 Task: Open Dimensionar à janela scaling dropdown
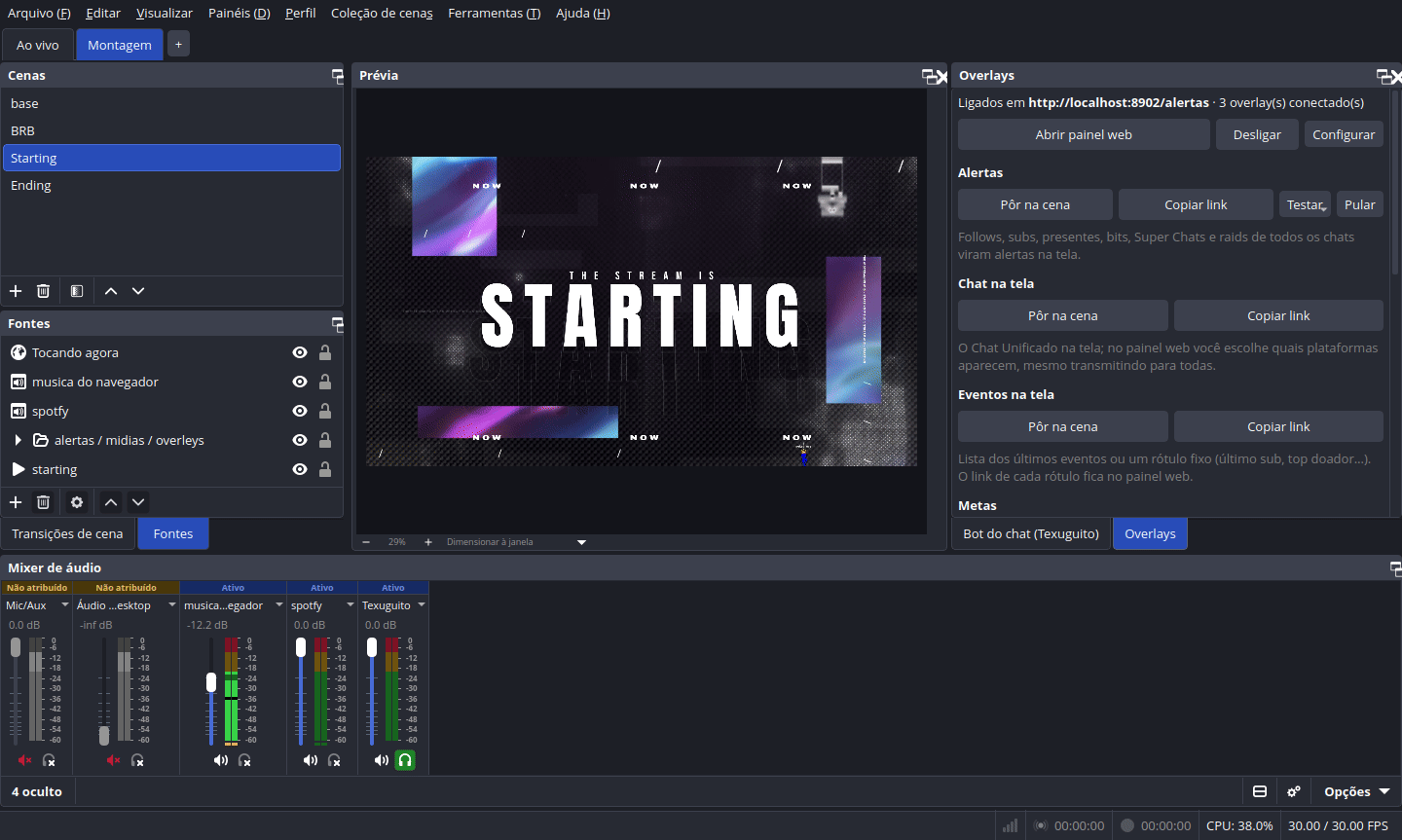[582, 542]
